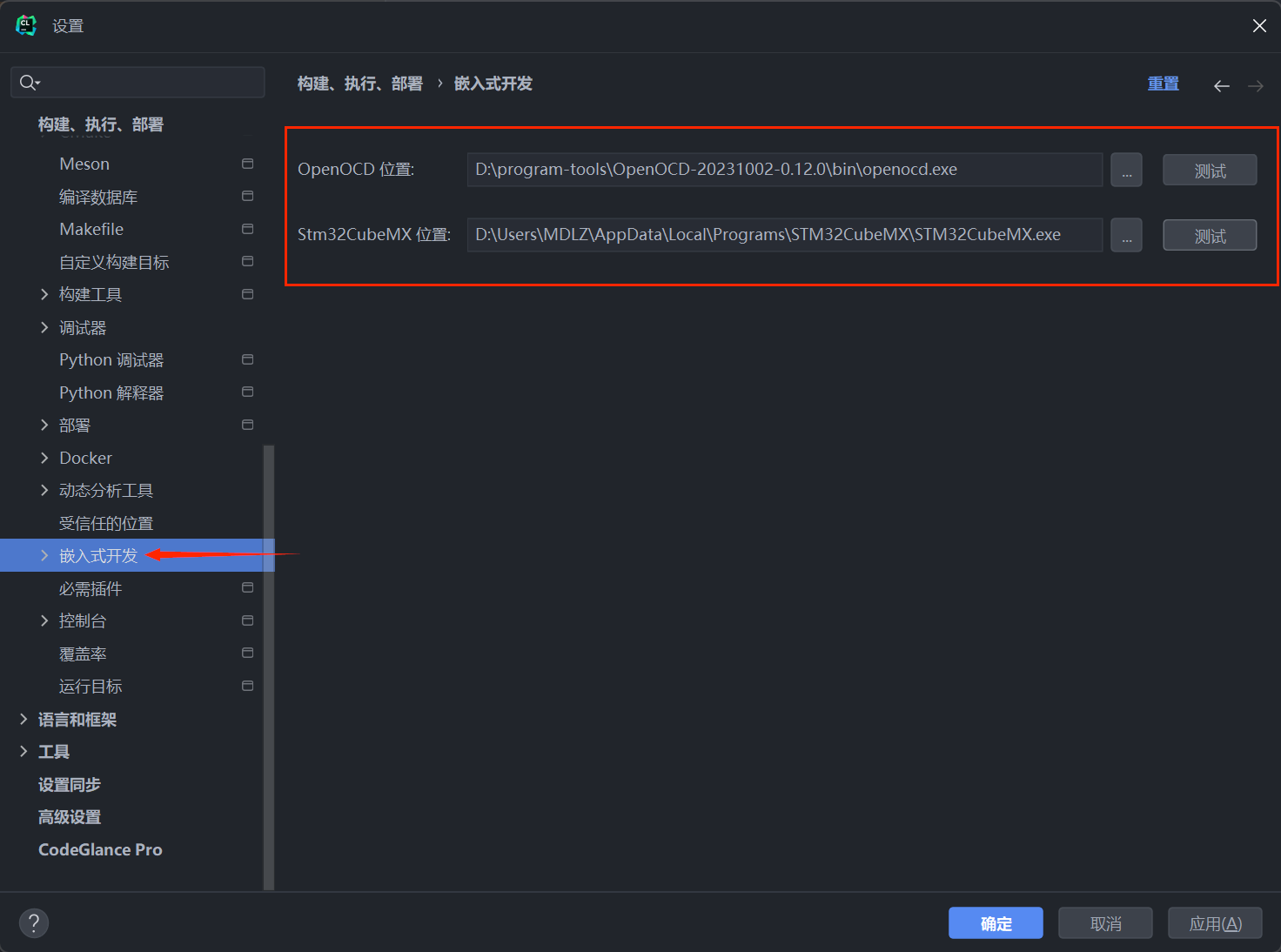The width and height of the screenshot is (1281, 952).
Task: Open the 自定义构建目标 settings page
Action: [114, 262]
